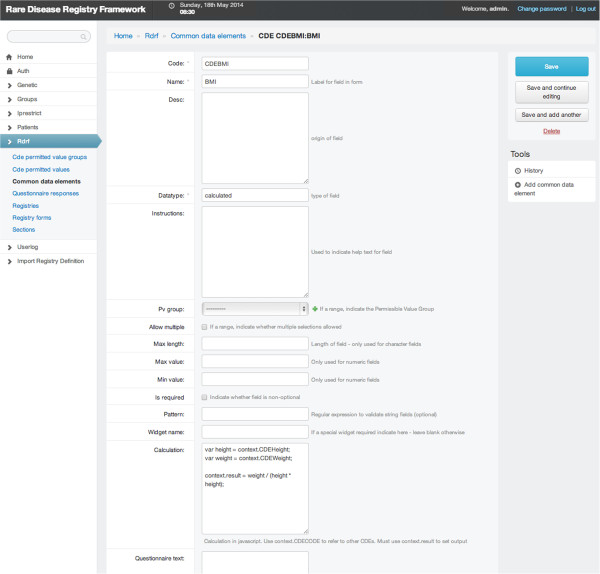Open Cde permitted value groups in sidebar
This screenshot has width=600, height=574.
49,158
